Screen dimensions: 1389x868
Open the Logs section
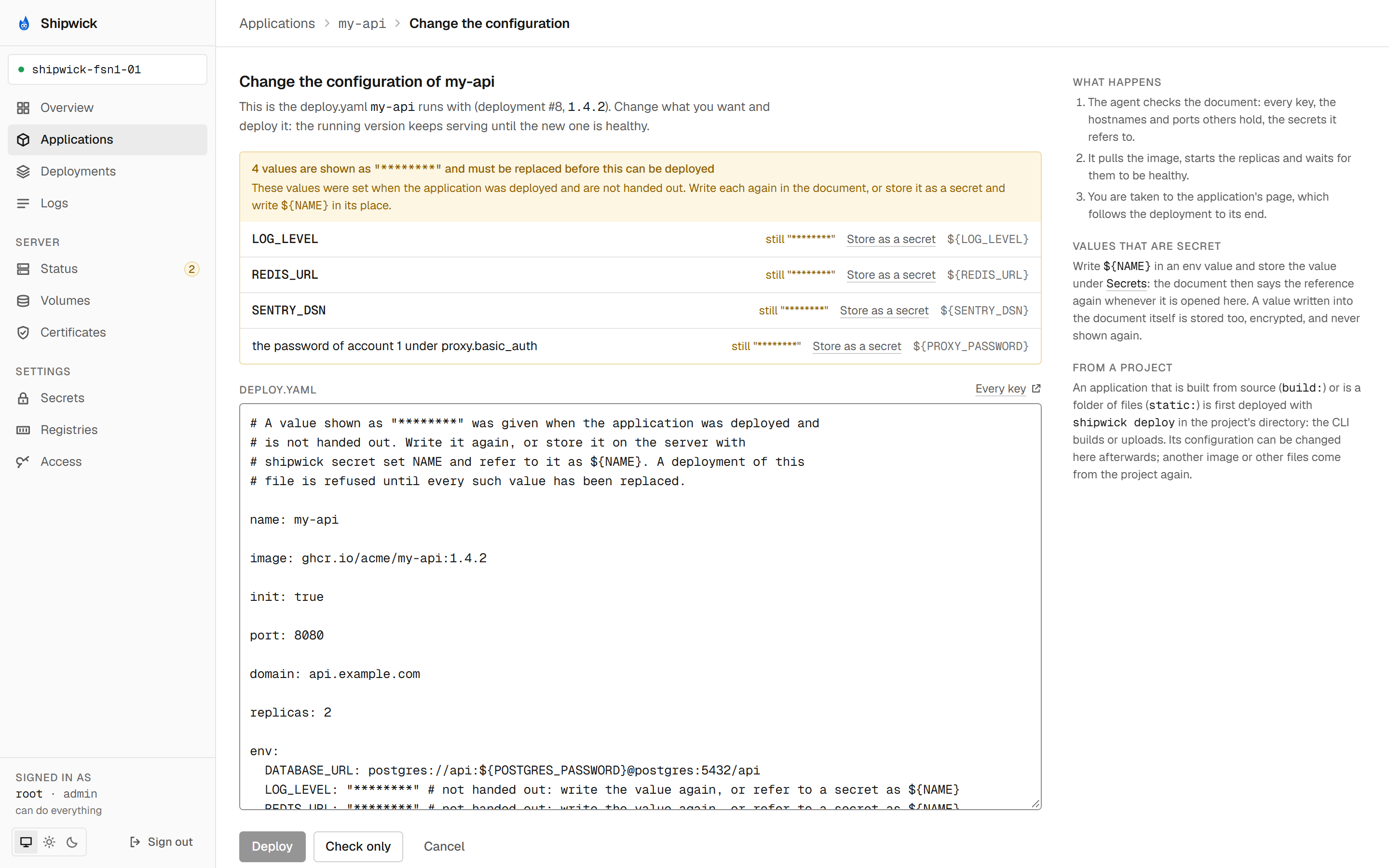click(108, 203)
